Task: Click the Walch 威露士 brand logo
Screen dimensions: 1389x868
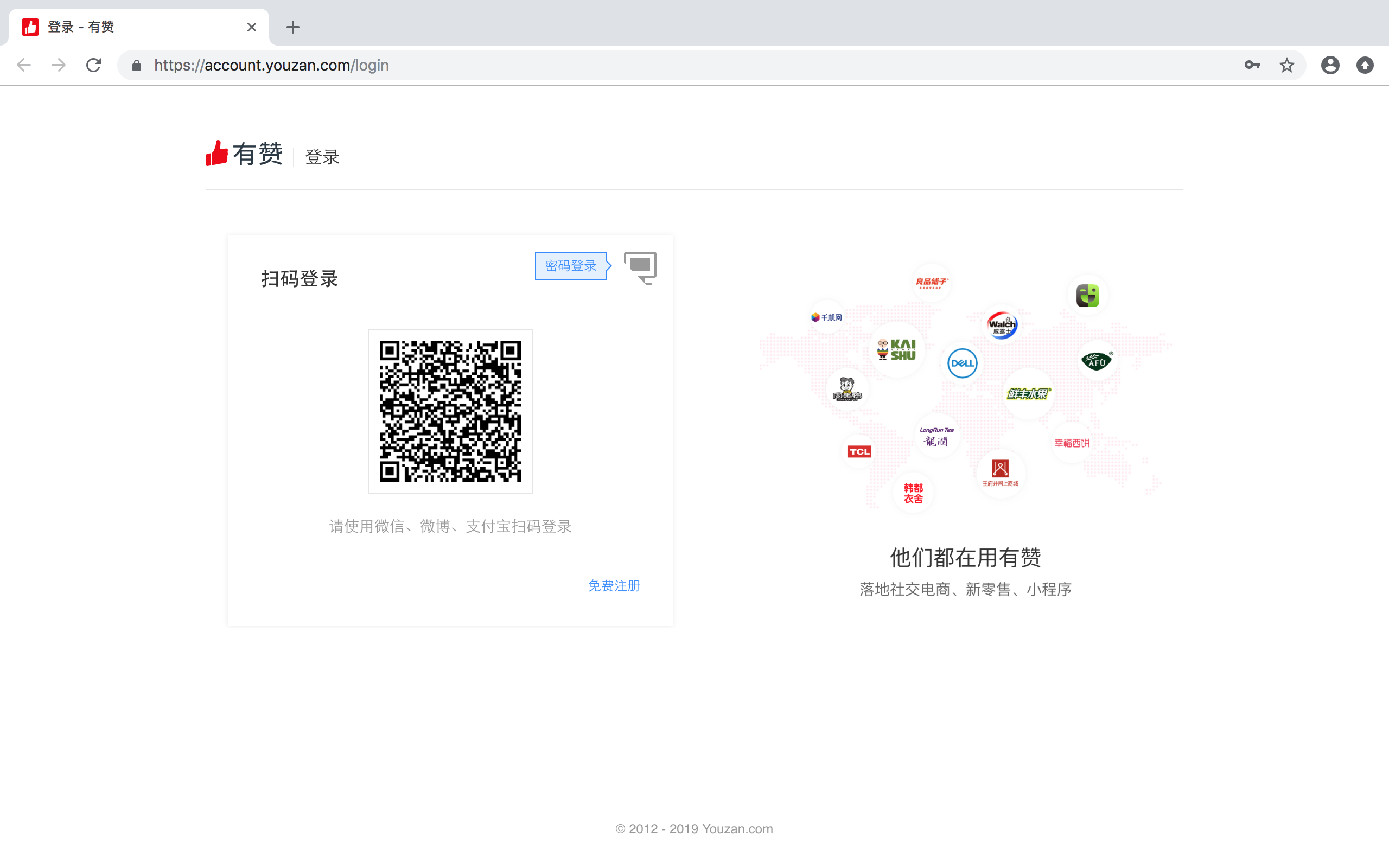Action: 1002,325
